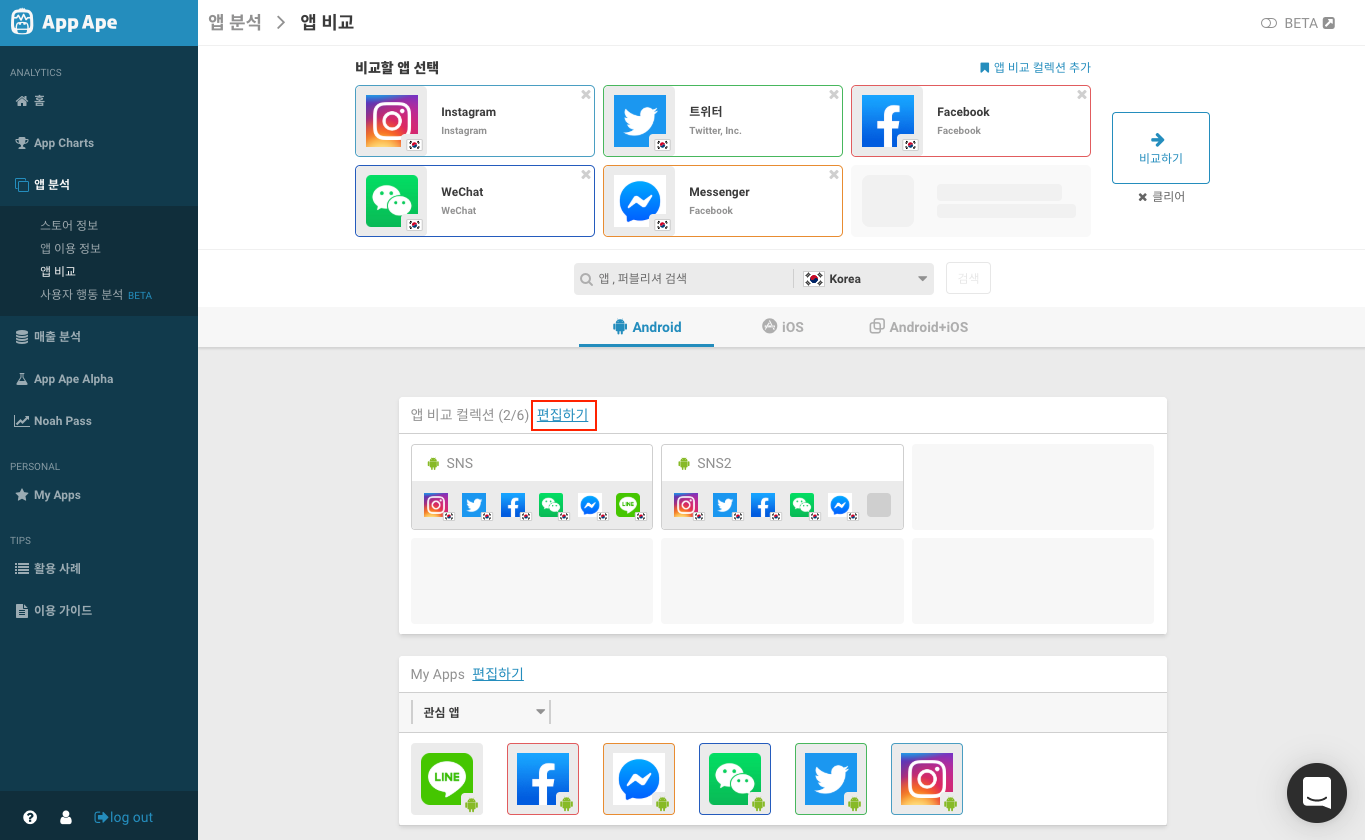
Task: Open 사용자 행동 분석 BETA item
Action: [96, 295]
